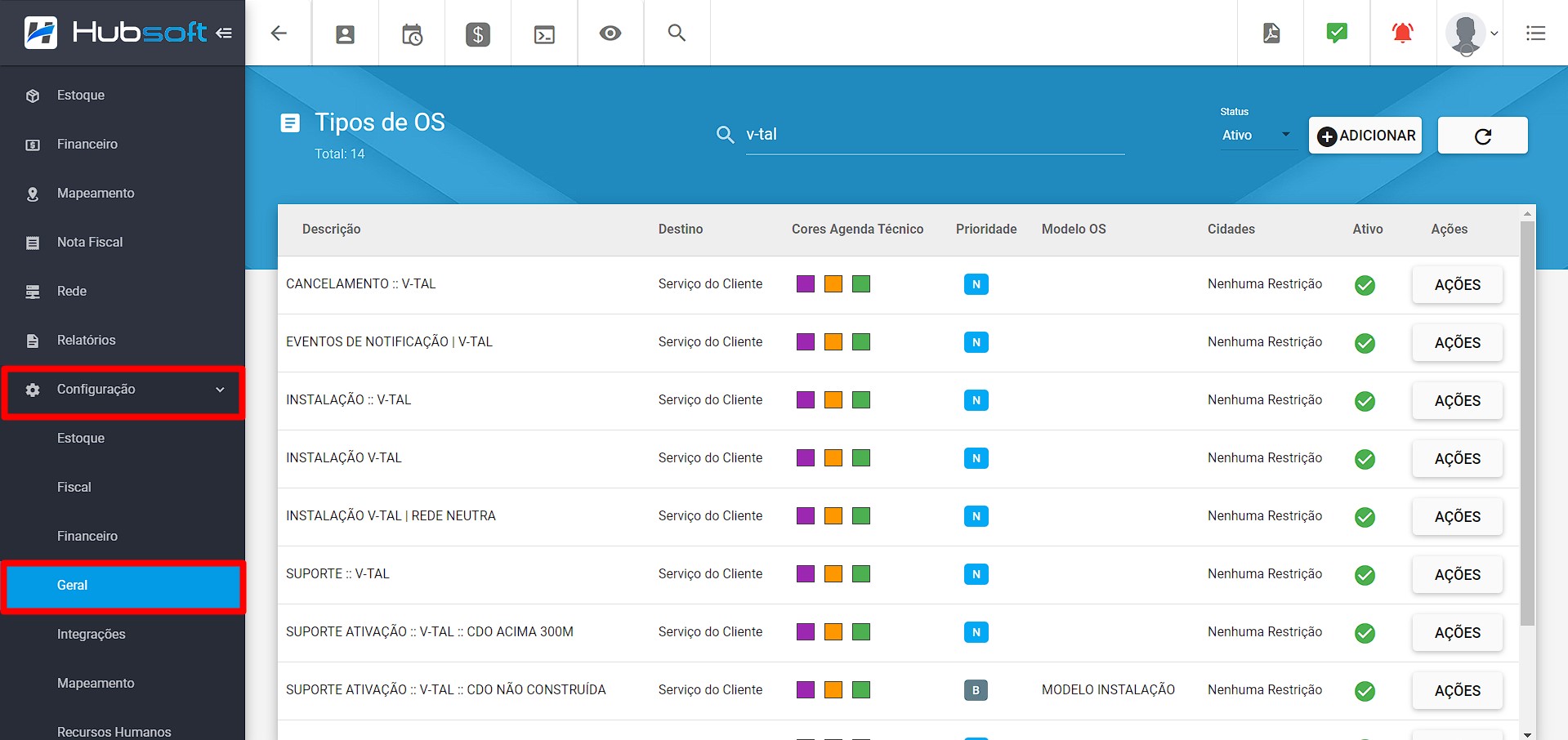The width and height of the screenshot is (1568, 740).
Task: Open the list menu icon at far right
Action: point(1535,33)
